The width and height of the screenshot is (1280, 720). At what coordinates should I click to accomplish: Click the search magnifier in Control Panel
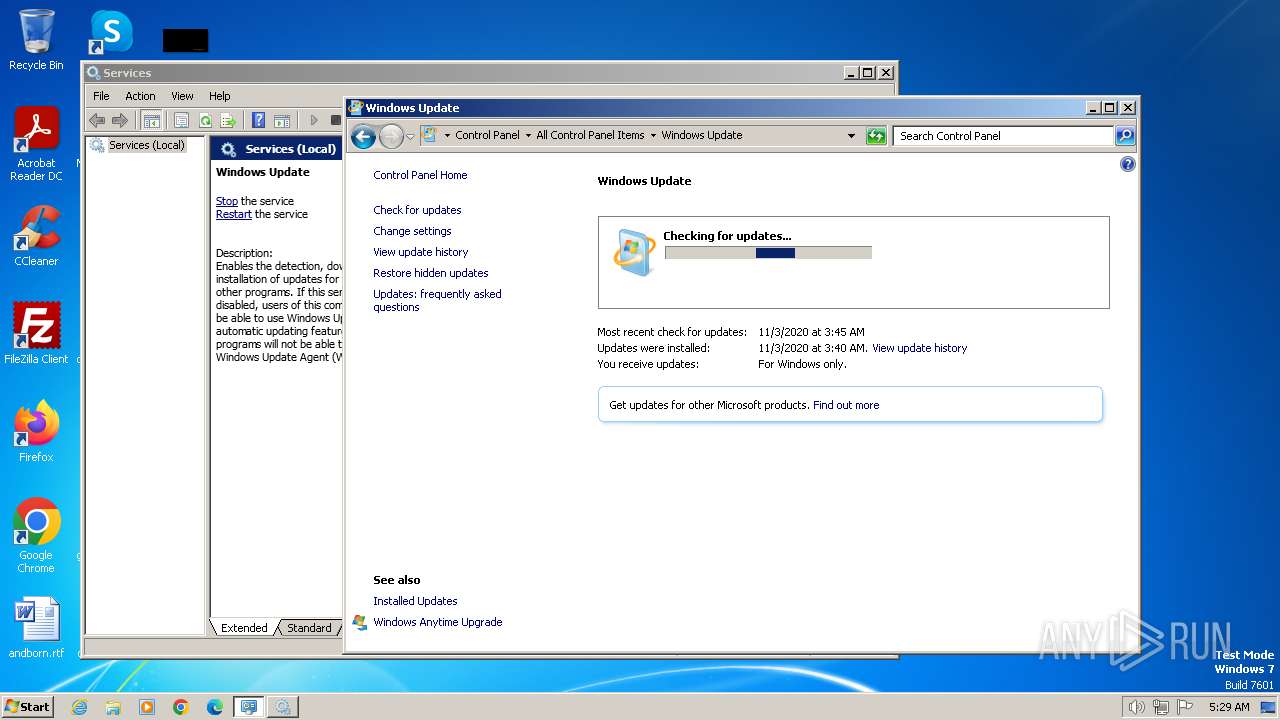pyautogui.click(x=1125, y=136)
